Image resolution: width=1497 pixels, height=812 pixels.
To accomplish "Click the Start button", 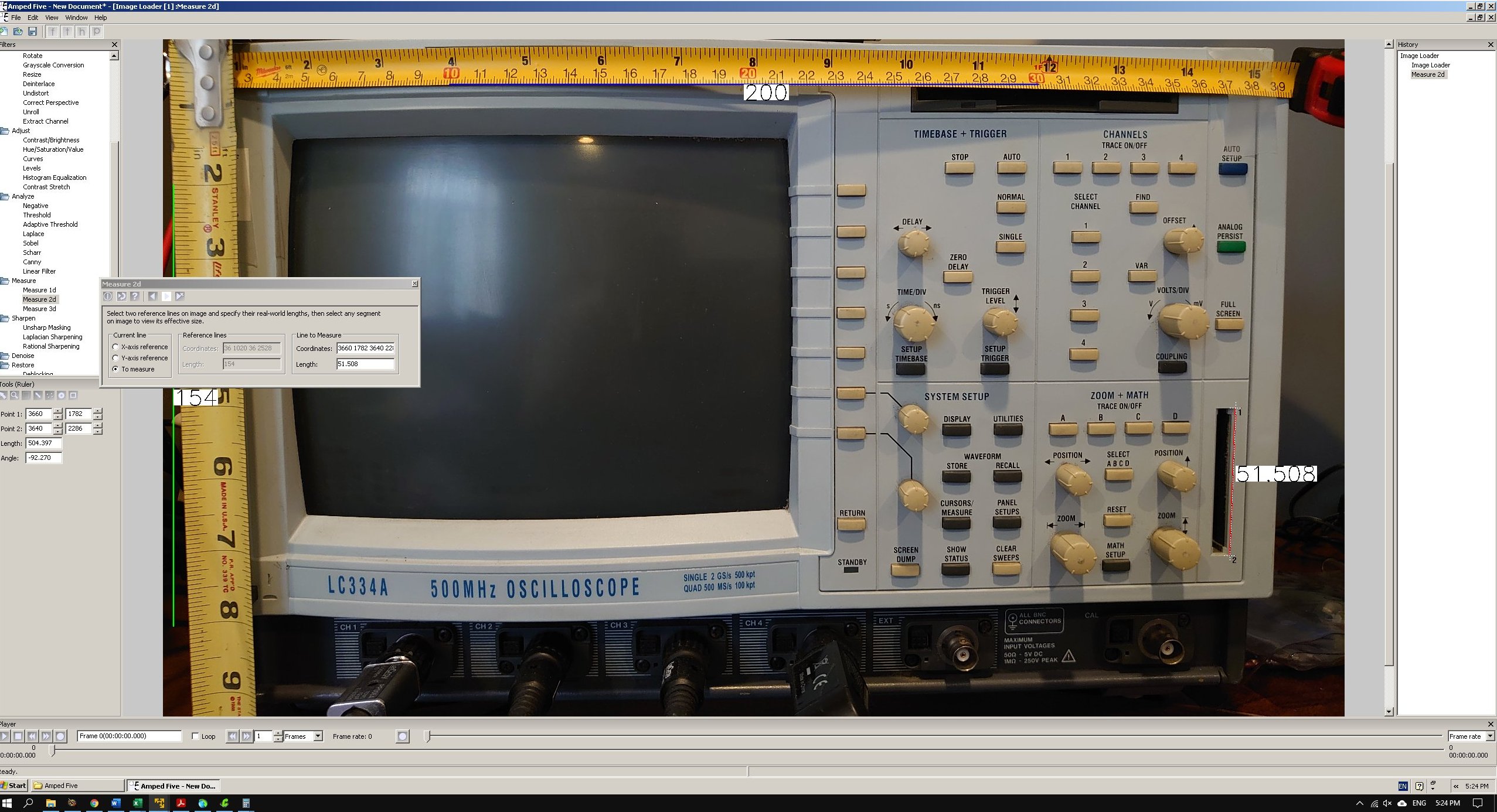I will coord(13,786).
